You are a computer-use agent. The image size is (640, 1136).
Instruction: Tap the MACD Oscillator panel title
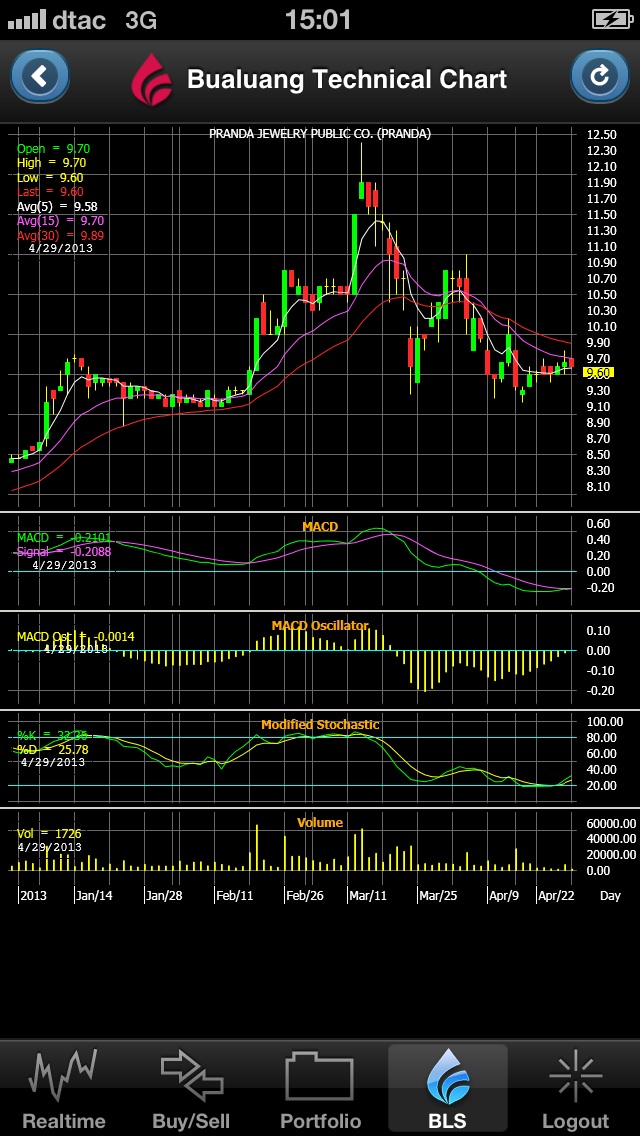tap(320, 625)
